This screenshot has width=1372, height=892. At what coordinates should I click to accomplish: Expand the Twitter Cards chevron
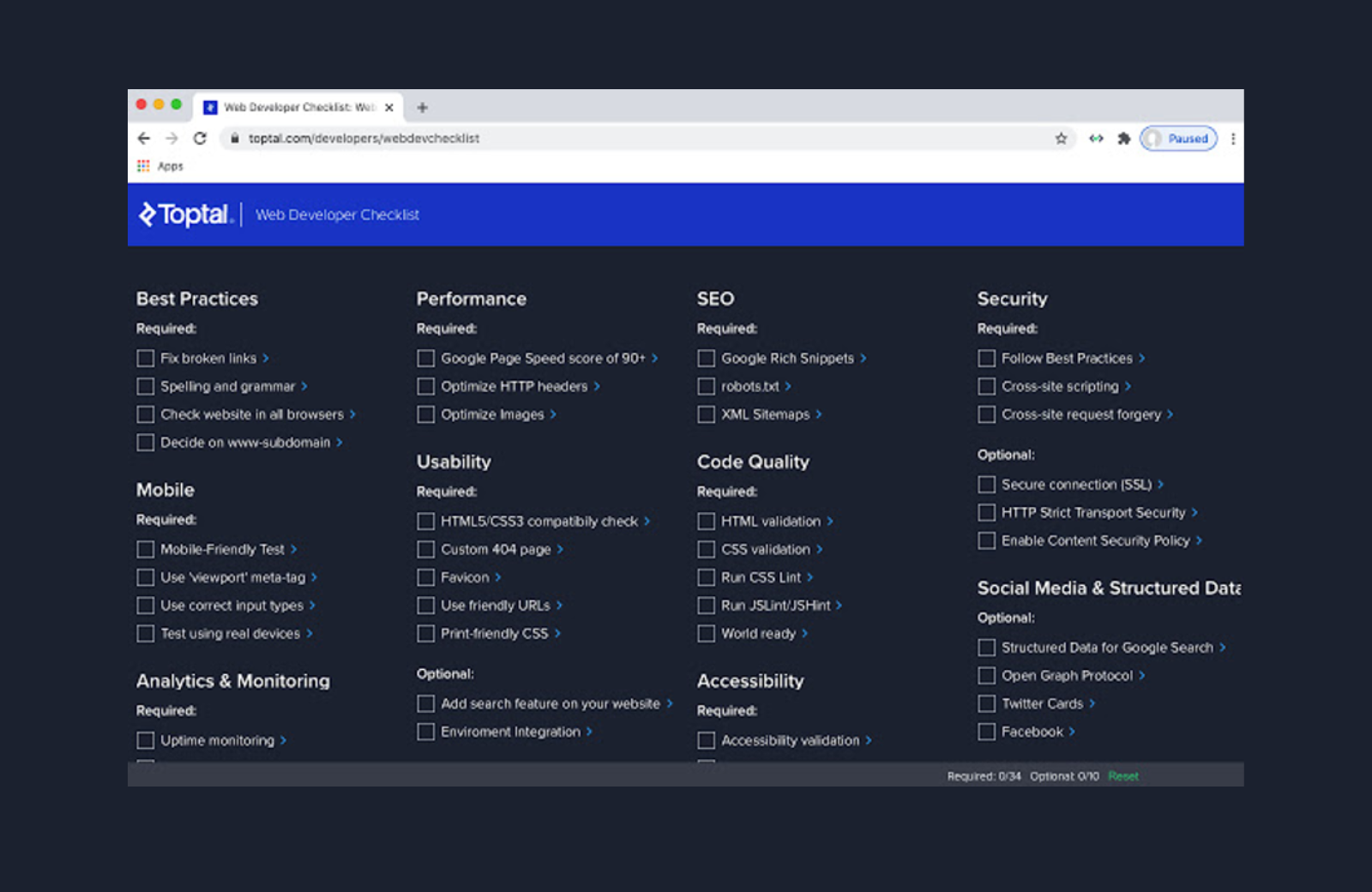point(1092,703)
